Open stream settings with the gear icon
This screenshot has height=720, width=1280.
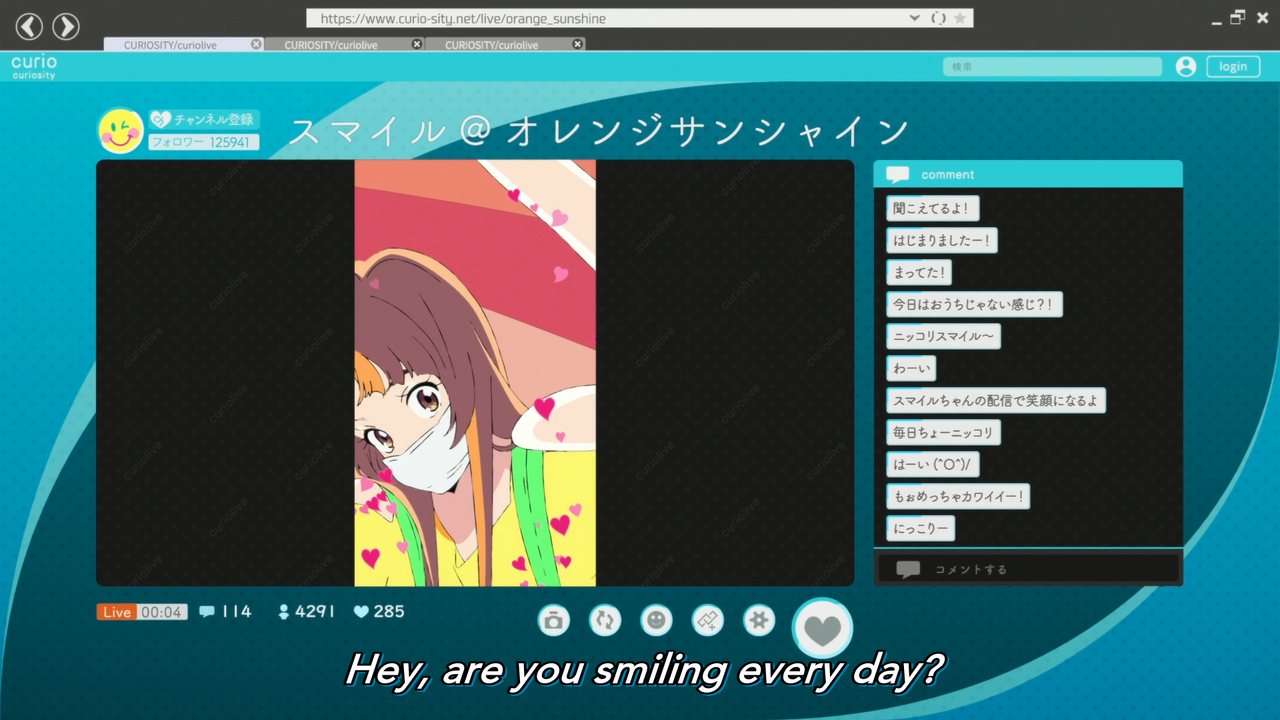click(x=759, y=621)
